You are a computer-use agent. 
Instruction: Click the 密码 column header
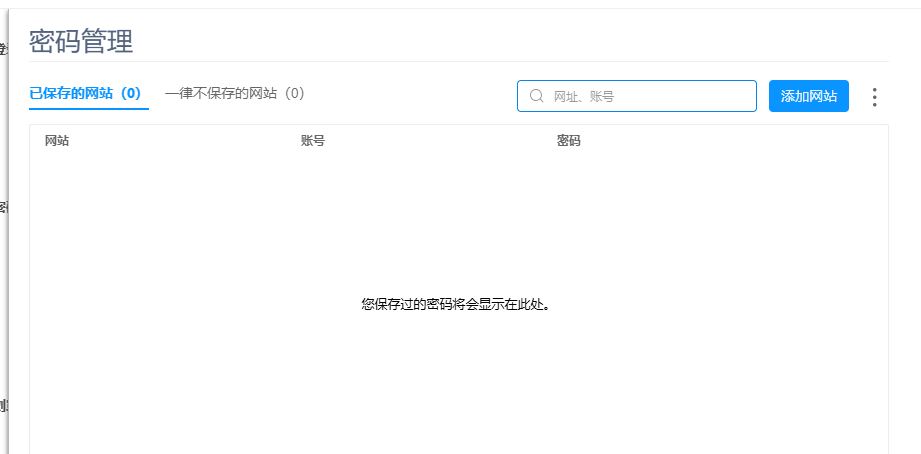[569, 141]
